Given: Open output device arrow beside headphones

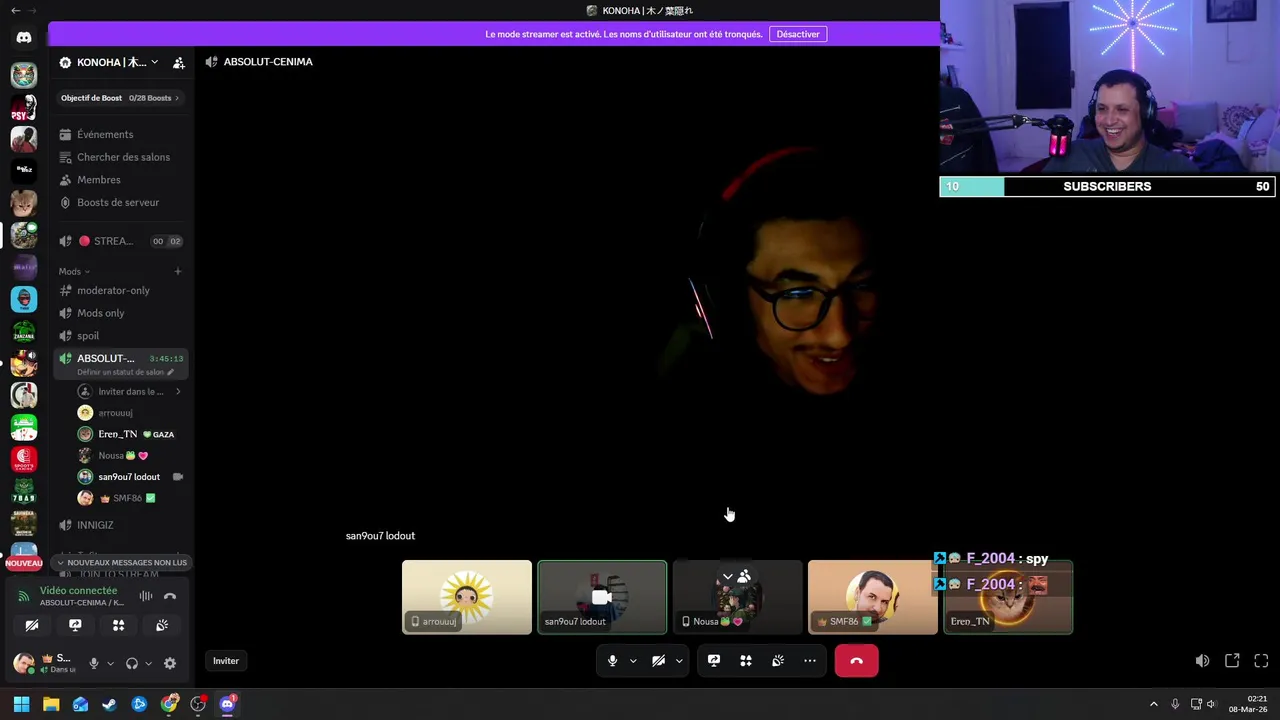Looking at the screenshot, I should [x=148, y=663].
